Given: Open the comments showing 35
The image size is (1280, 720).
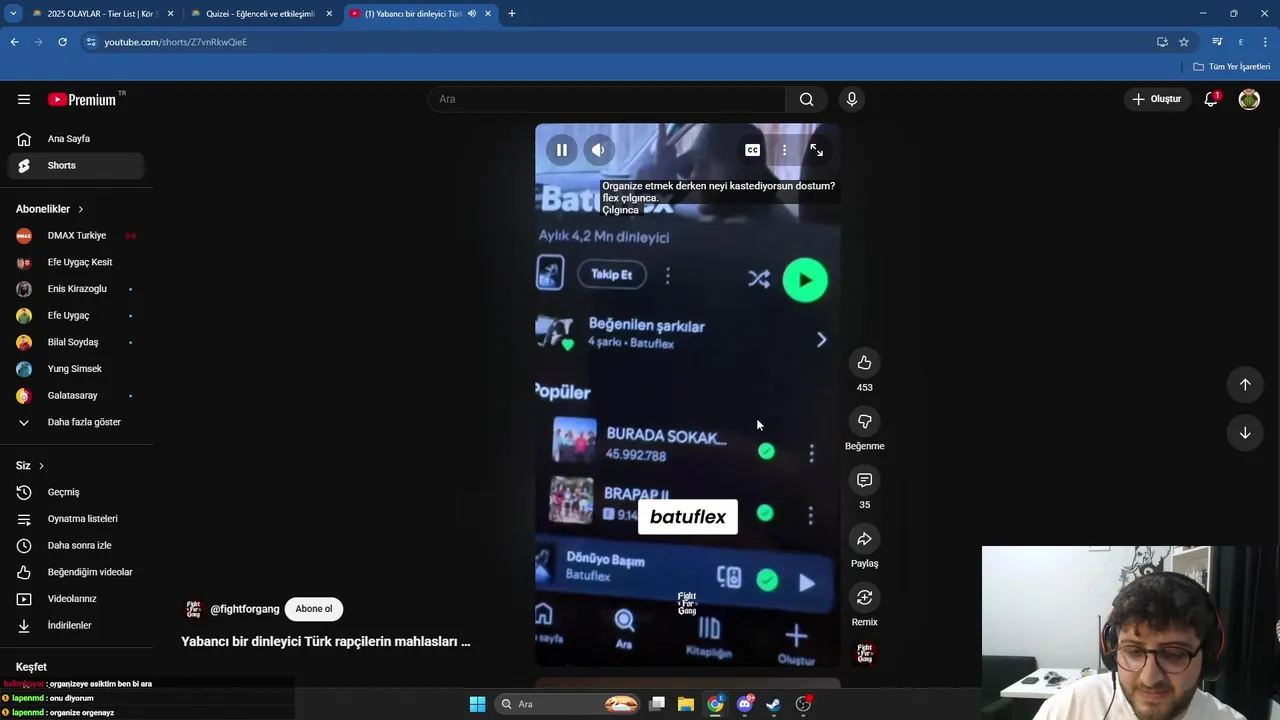Looking at the screenshot, I should (x=864, y=480).
